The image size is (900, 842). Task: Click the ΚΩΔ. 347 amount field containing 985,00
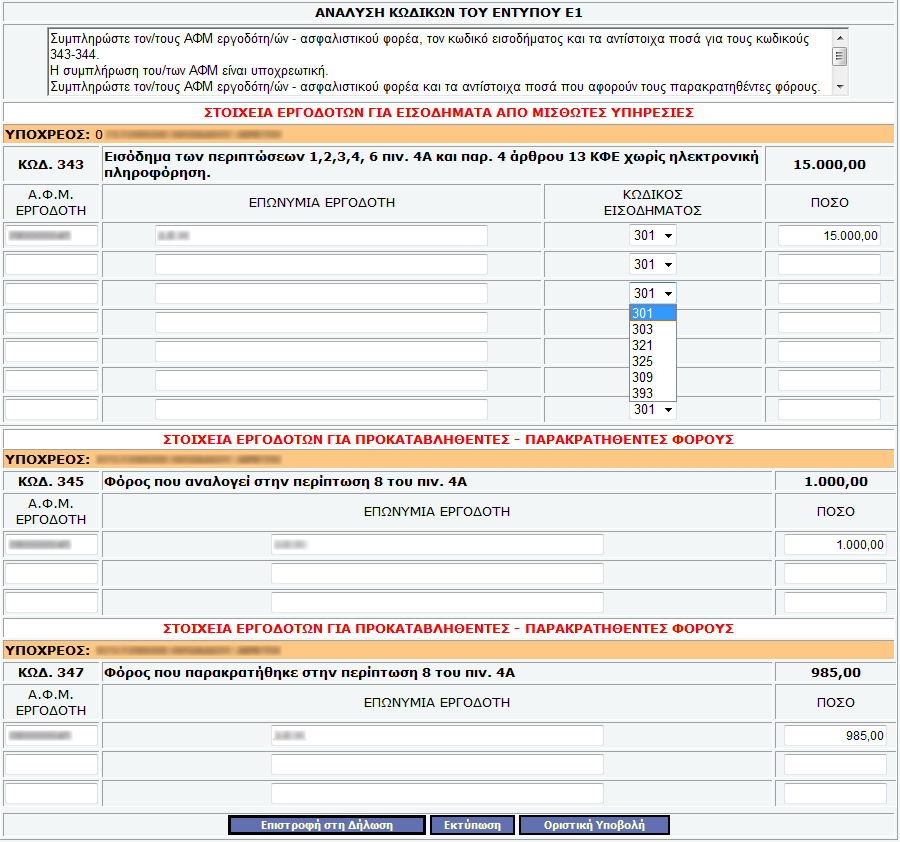835,736
